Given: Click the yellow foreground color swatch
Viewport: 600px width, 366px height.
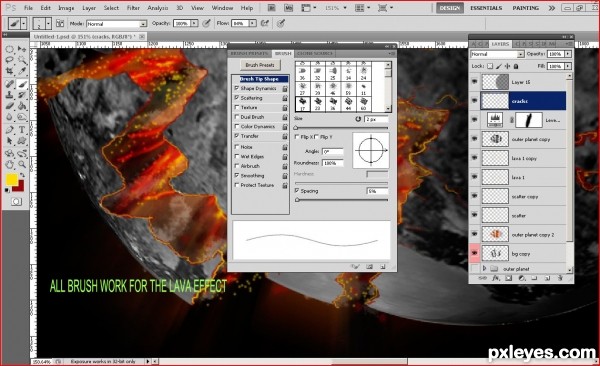Looking at the screenshot, I should coord(11,179).
